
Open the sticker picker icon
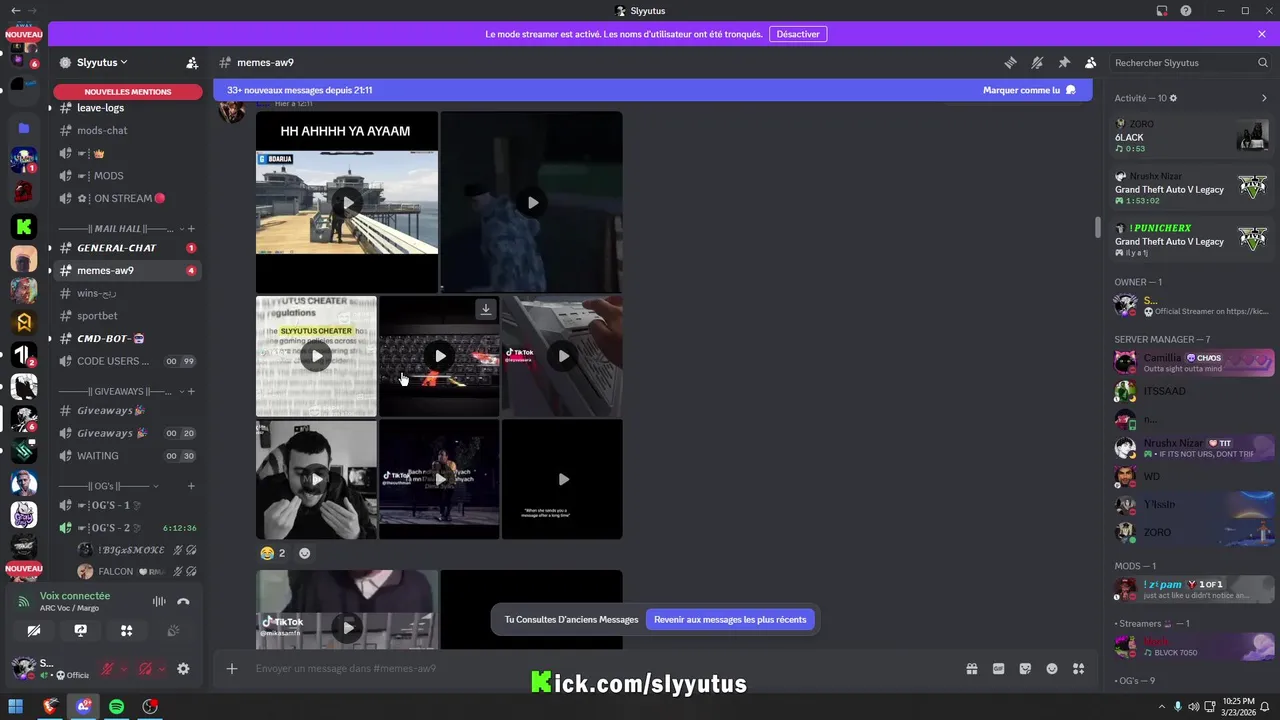(1025, 669)
